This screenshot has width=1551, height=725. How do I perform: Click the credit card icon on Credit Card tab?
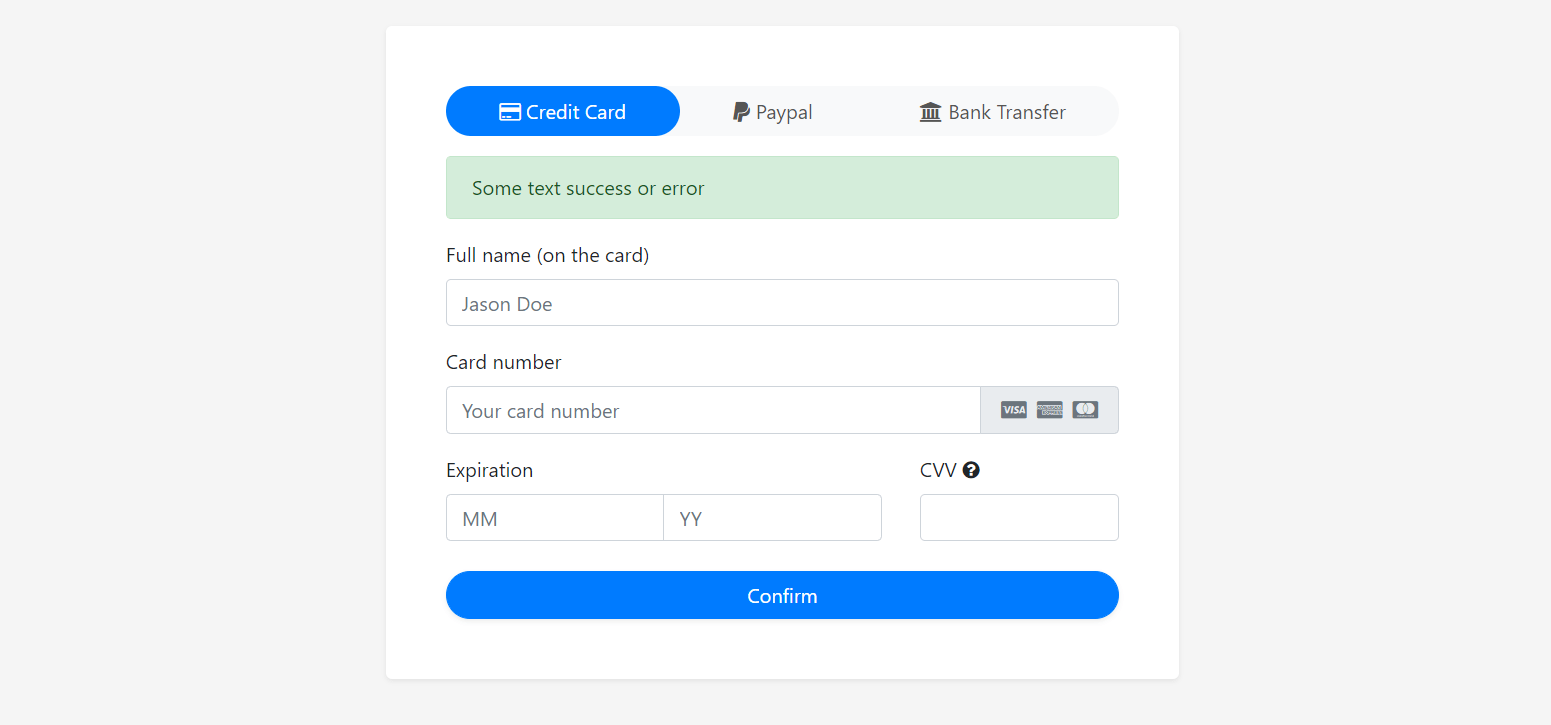click(510, 111)
